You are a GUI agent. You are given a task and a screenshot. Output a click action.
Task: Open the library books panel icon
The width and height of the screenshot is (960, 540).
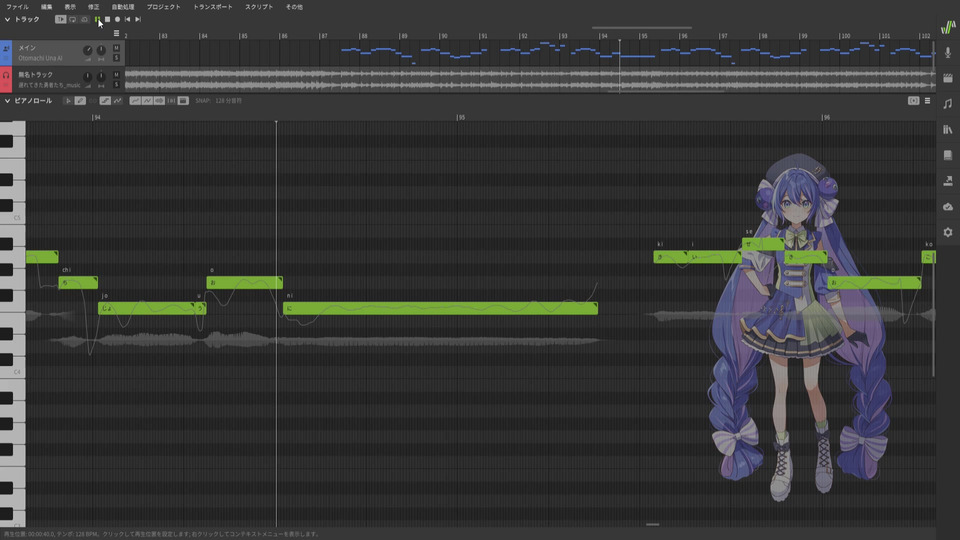pos(948,130)
